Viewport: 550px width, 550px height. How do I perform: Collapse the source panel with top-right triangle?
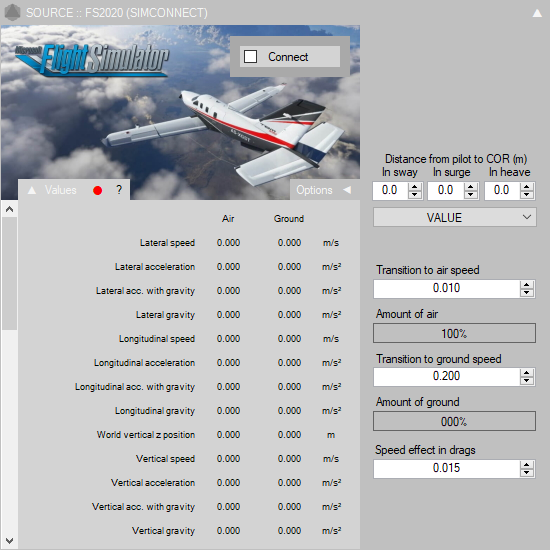pos(537,13)
